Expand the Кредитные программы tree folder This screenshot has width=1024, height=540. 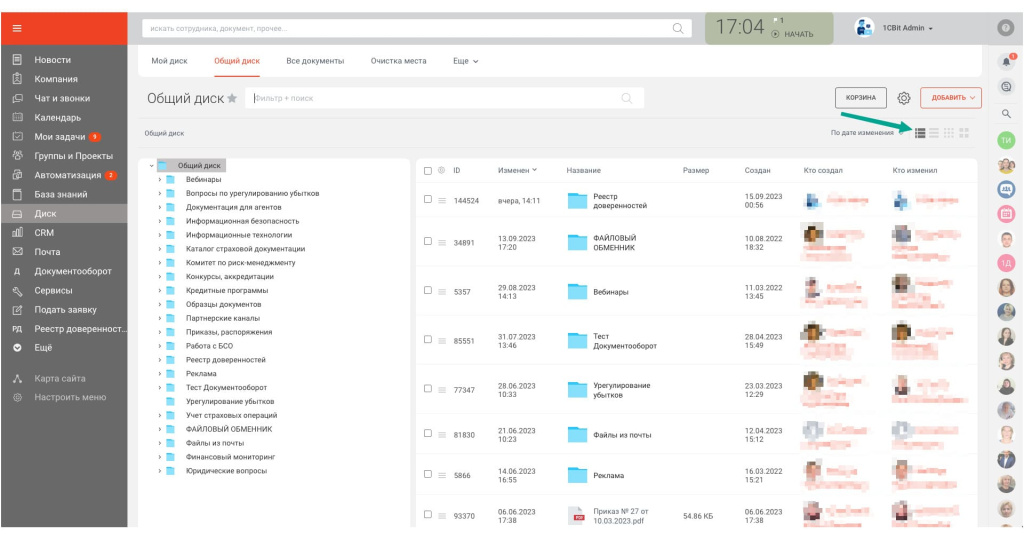click(159, 290)
